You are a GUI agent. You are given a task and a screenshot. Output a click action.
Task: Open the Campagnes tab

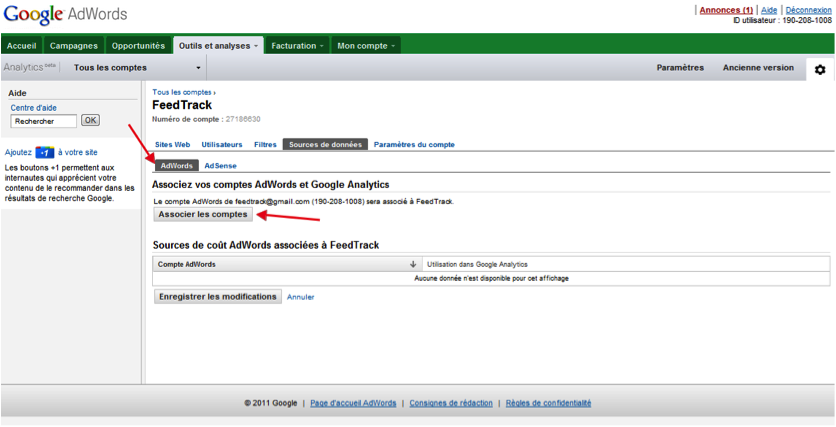point(74,46)
